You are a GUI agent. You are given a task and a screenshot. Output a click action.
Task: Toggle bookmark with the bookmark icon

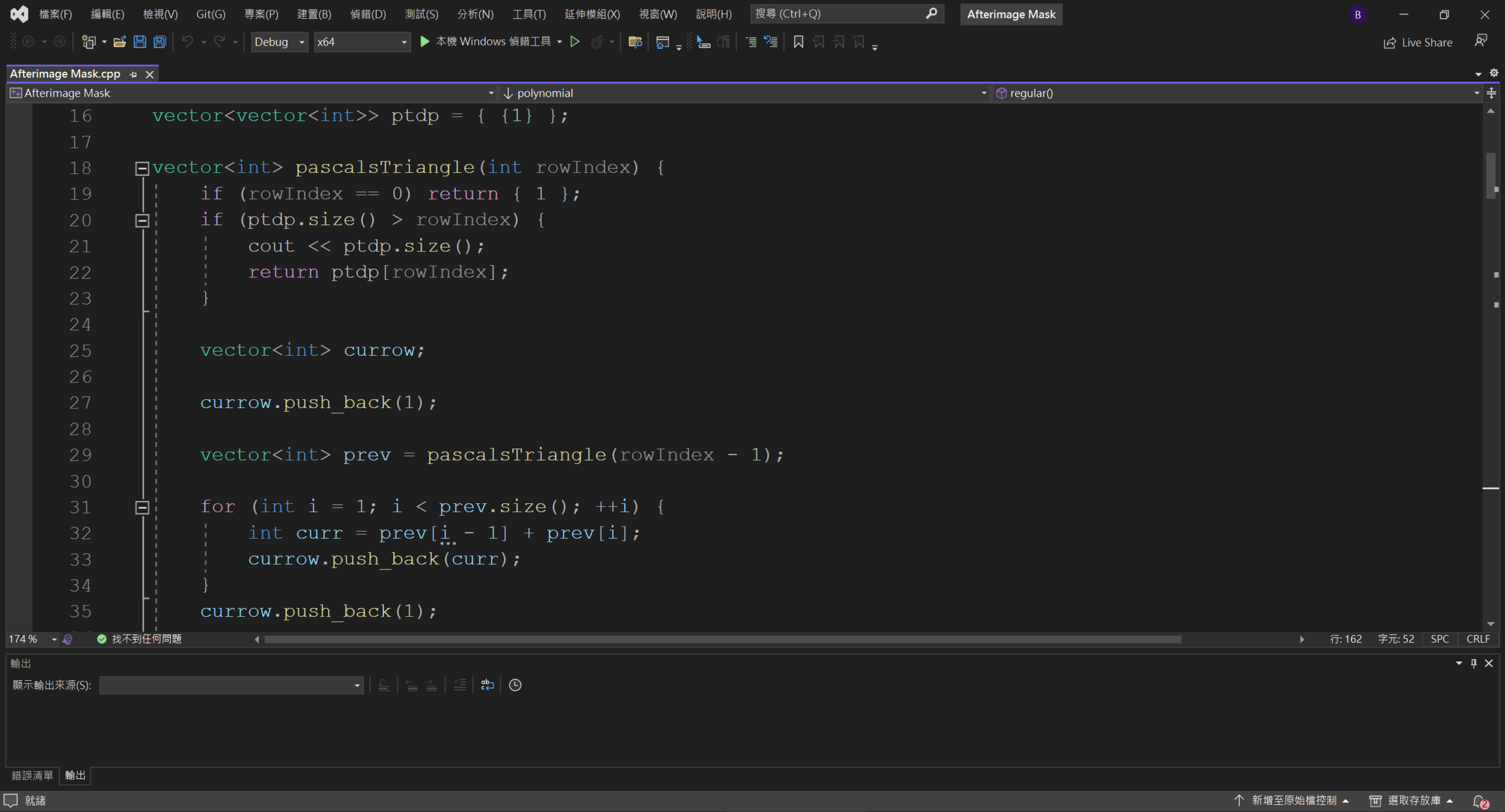[x=798, y=42]
